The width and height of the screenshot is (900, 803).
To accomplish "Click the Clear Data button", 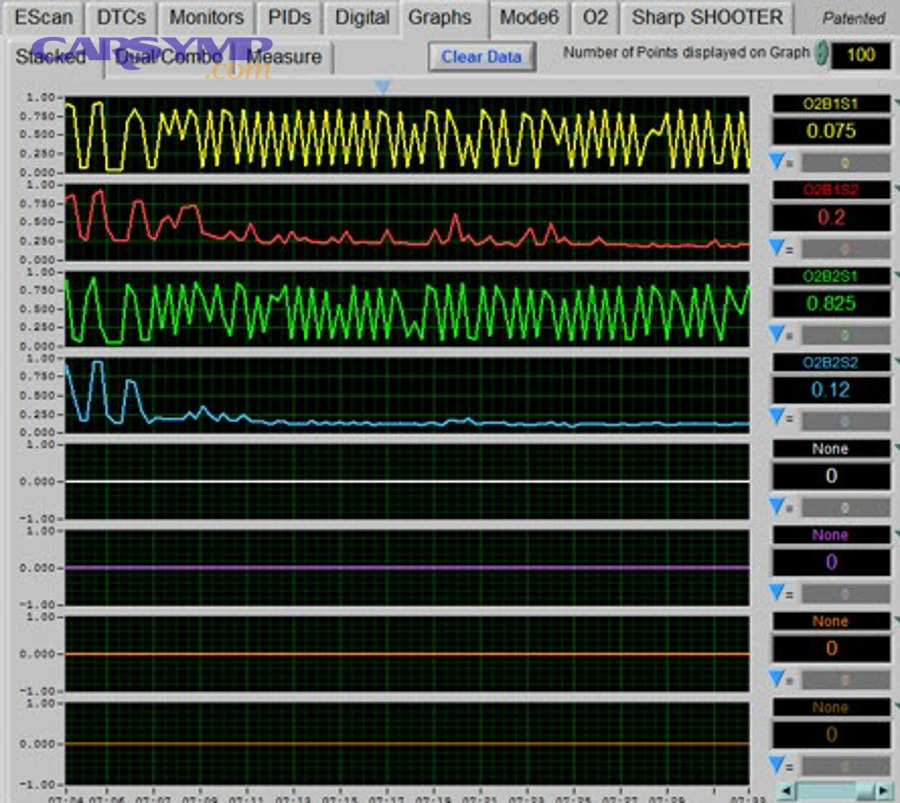I will [483, 58].
